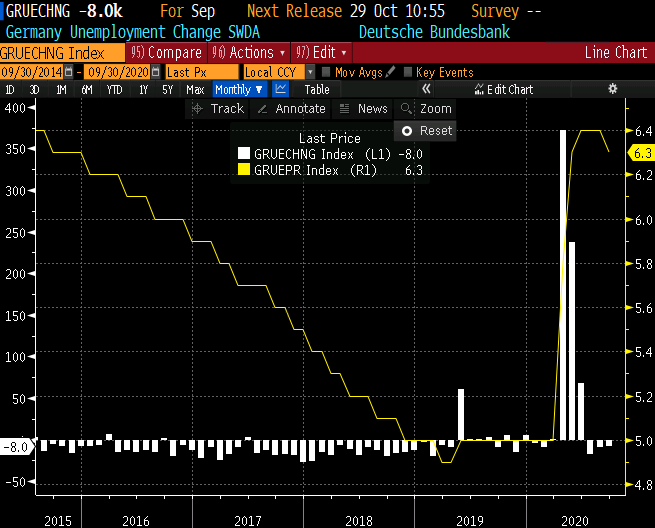Set range to 5Y
Viewport: 655px width, 528px height.
(167, 90)
